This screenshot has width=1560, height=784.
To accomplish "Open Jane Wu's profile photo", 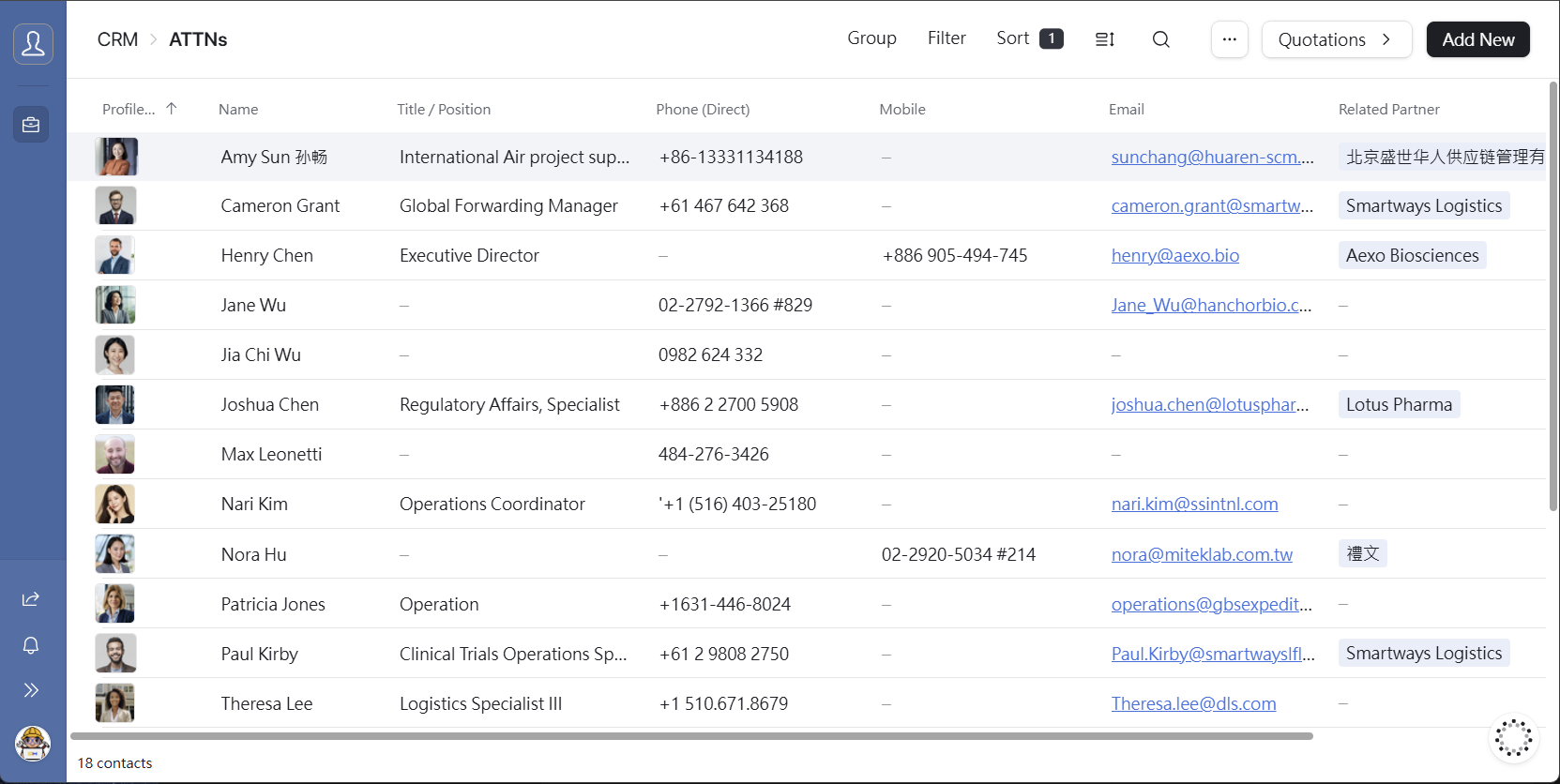I will [115, 305].
